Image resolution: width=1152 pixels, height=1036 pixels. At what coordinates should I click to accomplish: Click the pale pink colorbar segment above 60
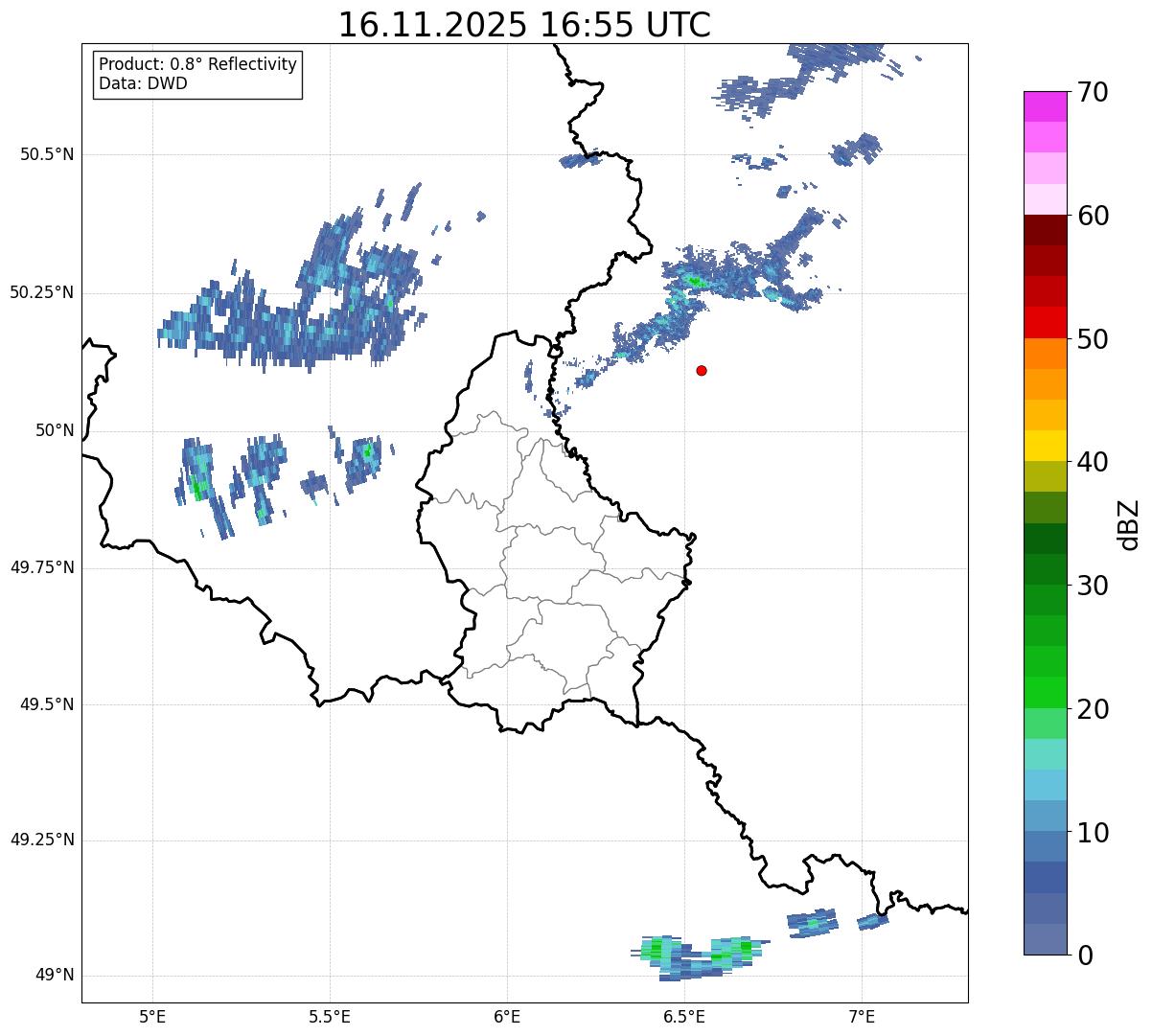tap(1045, 199)
